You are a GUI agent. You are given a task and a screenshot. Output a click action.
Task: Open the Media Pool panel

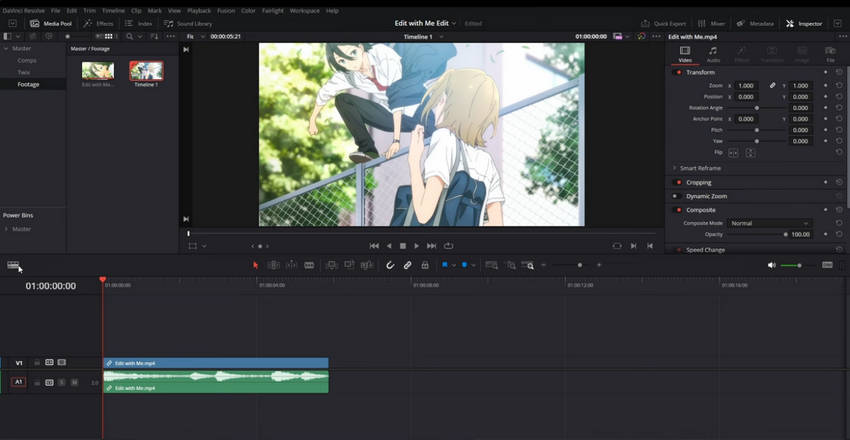[51, 24]
